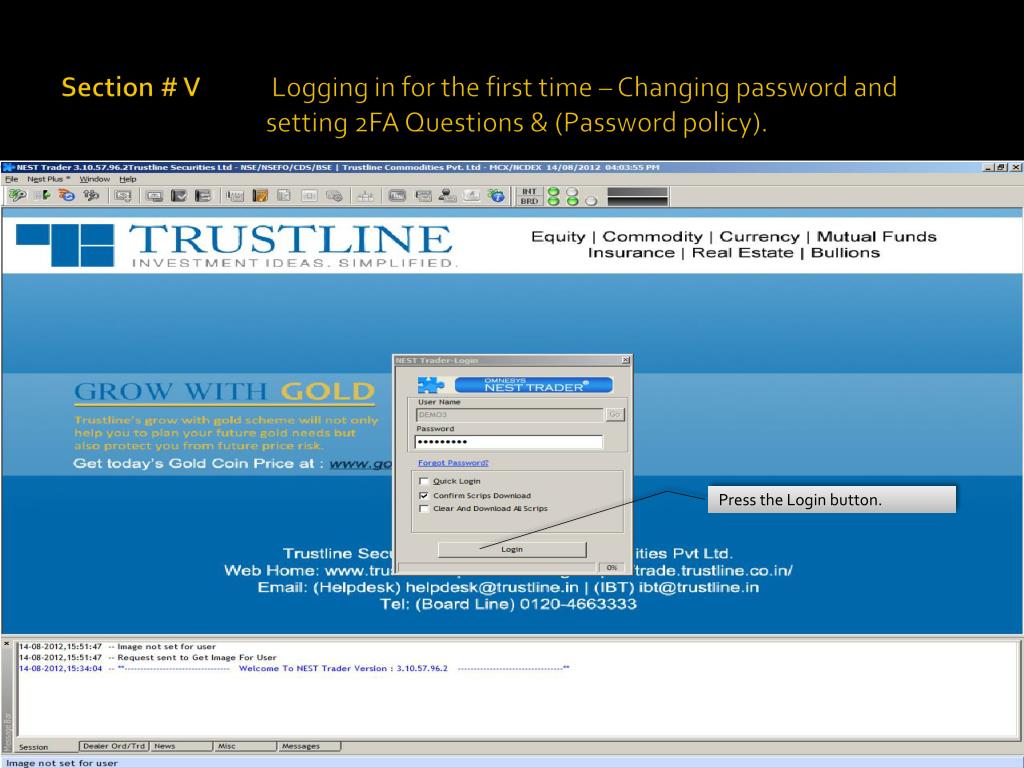1024x768 pixels.
Task: Follow the Forgot Password? link
Action: (453, 462)
